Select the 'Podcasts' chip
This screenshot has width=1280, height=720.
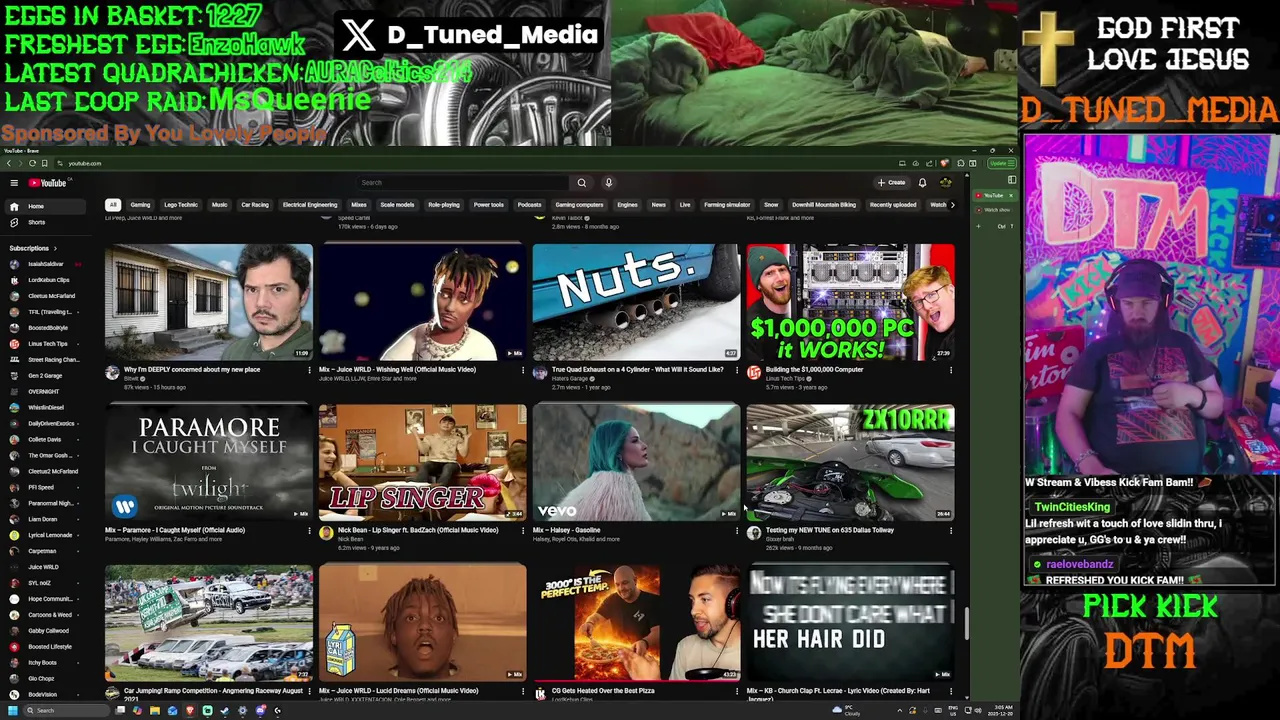[529, 205]
